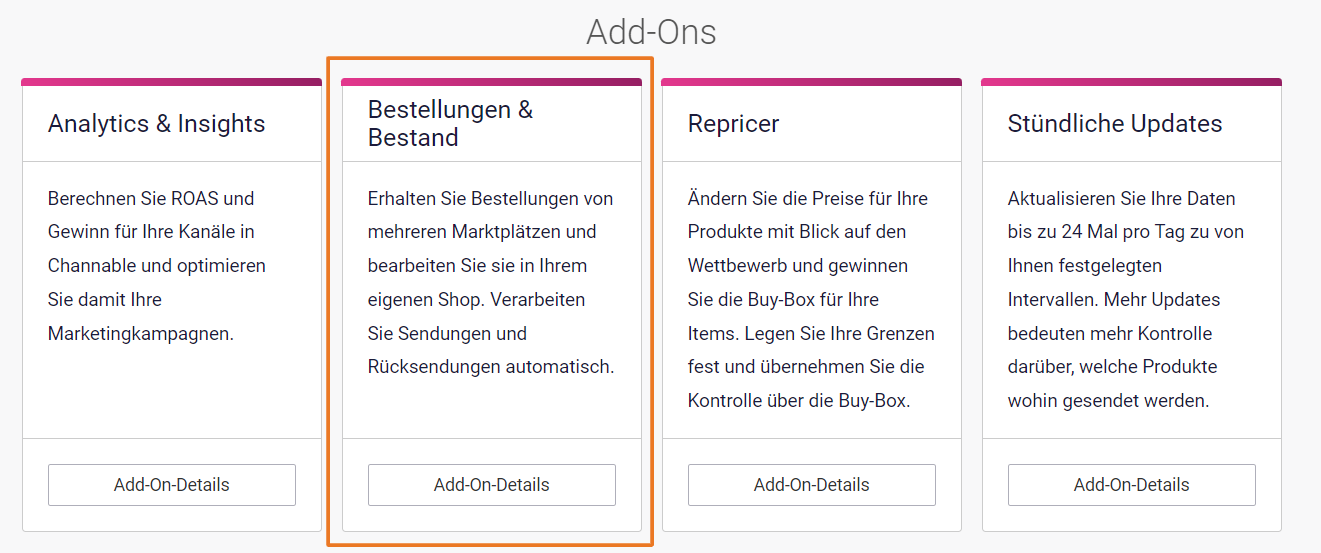Click the Add-Ons section heading
Image resolution: width=1321 pixels, height=553 pixels.
651,32
